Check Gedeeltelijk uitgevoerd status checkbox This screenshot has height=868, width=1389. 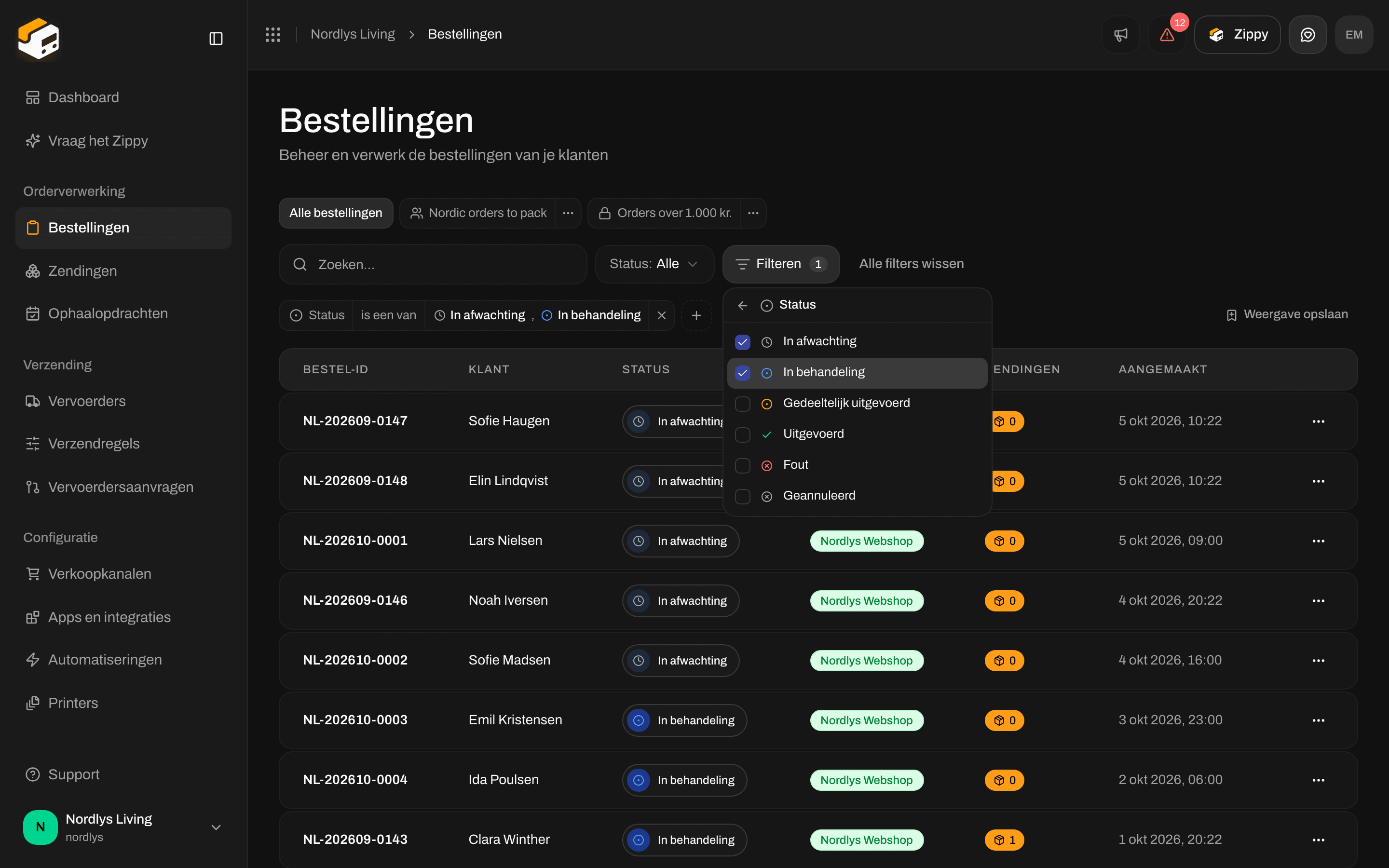coord(743,404)
